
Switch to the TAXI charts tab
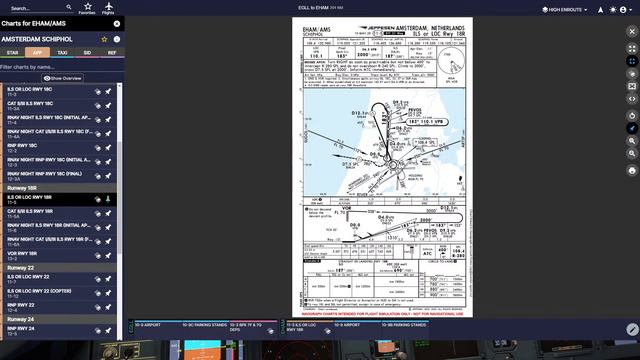coord(62,53)
